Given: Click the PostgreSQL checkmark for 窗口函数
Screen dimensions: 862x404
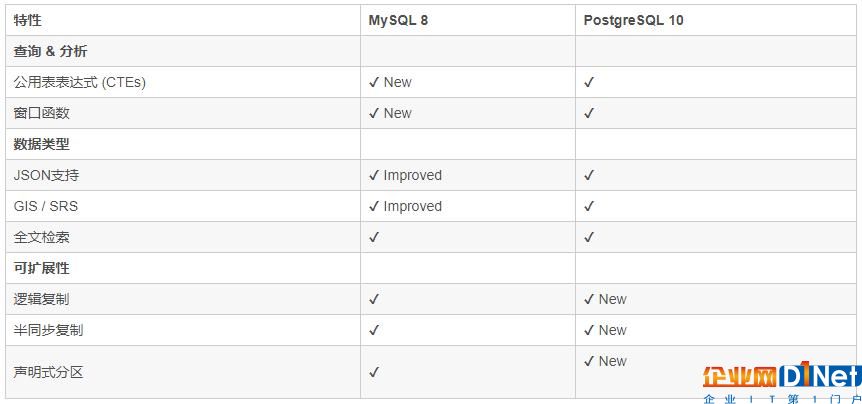Looking at the screenshot, I should pyautogui.click(x=589, y=113).
